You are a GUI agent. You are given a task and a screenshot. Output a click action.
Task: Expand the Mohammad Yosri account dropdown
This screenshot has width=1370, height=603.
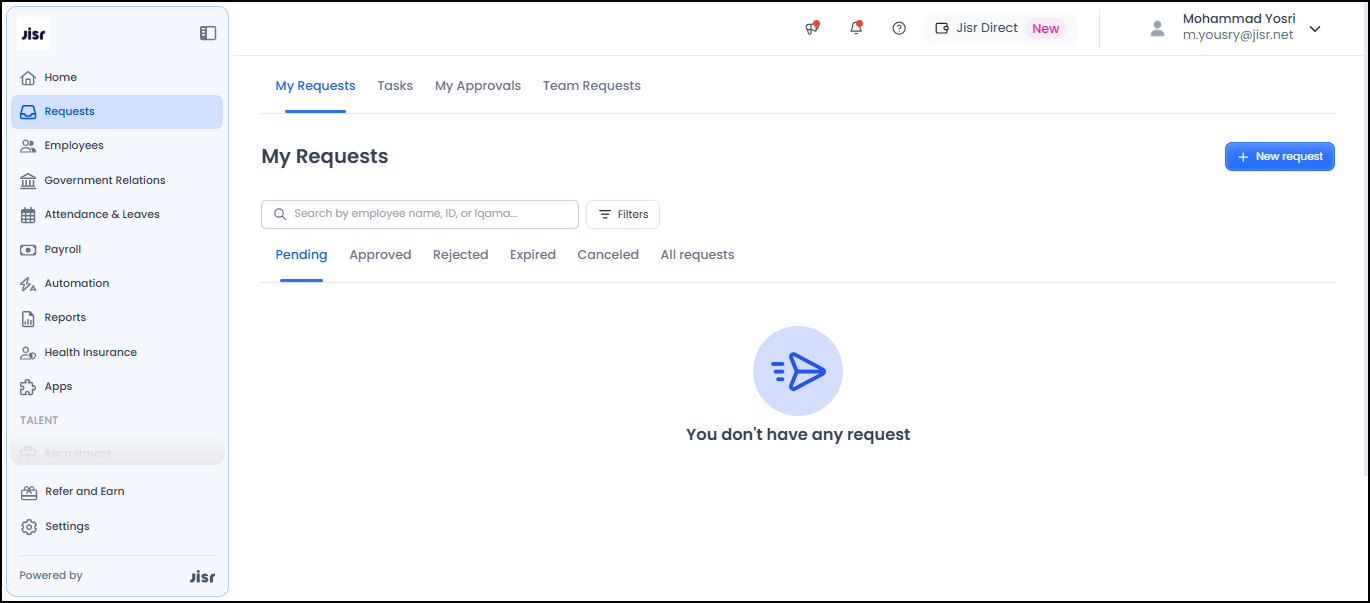coord(1315,29)
